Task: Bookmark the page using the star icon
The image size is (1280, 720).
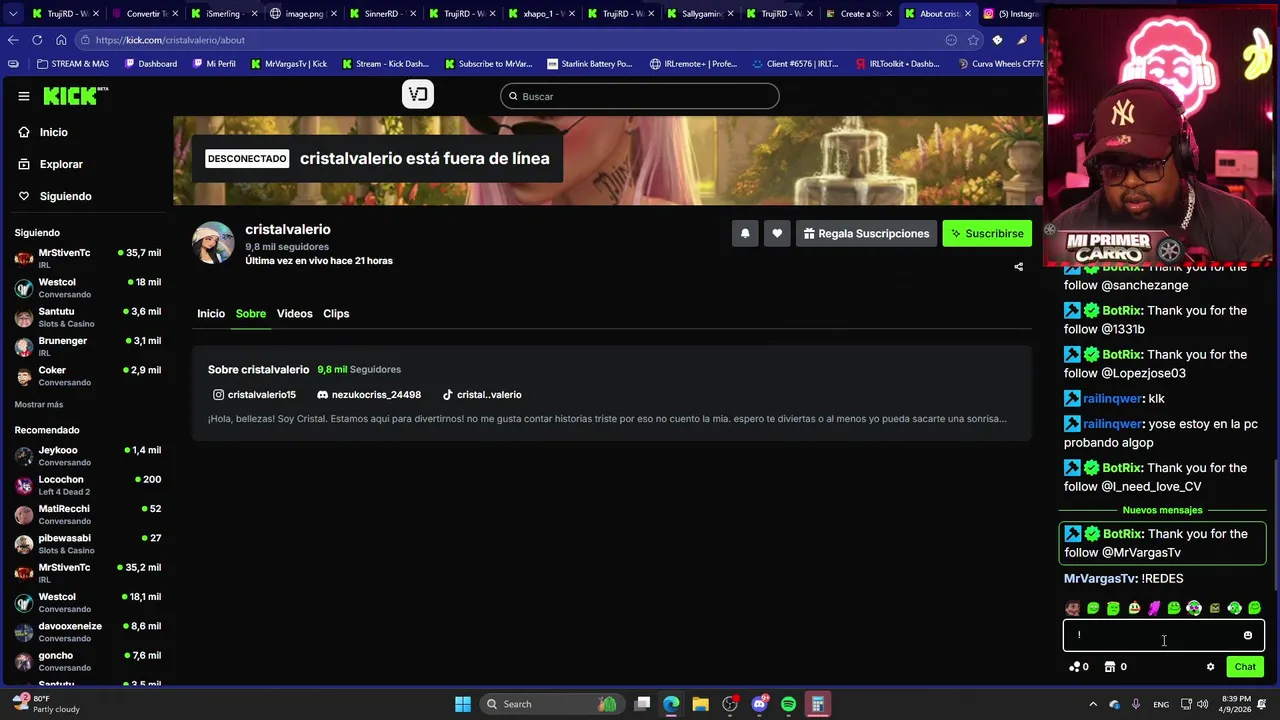Action: click(973, 40)
